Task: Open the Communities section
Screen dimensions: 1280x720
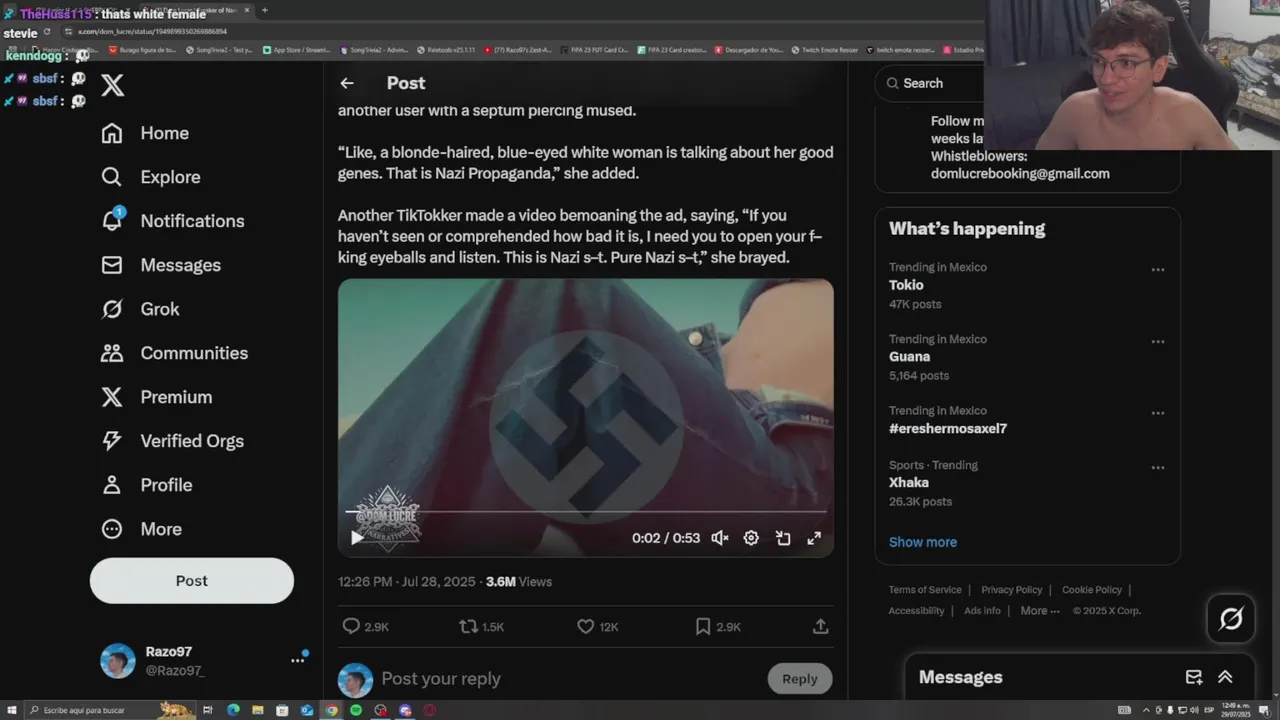Action: (x=175, y=353)
